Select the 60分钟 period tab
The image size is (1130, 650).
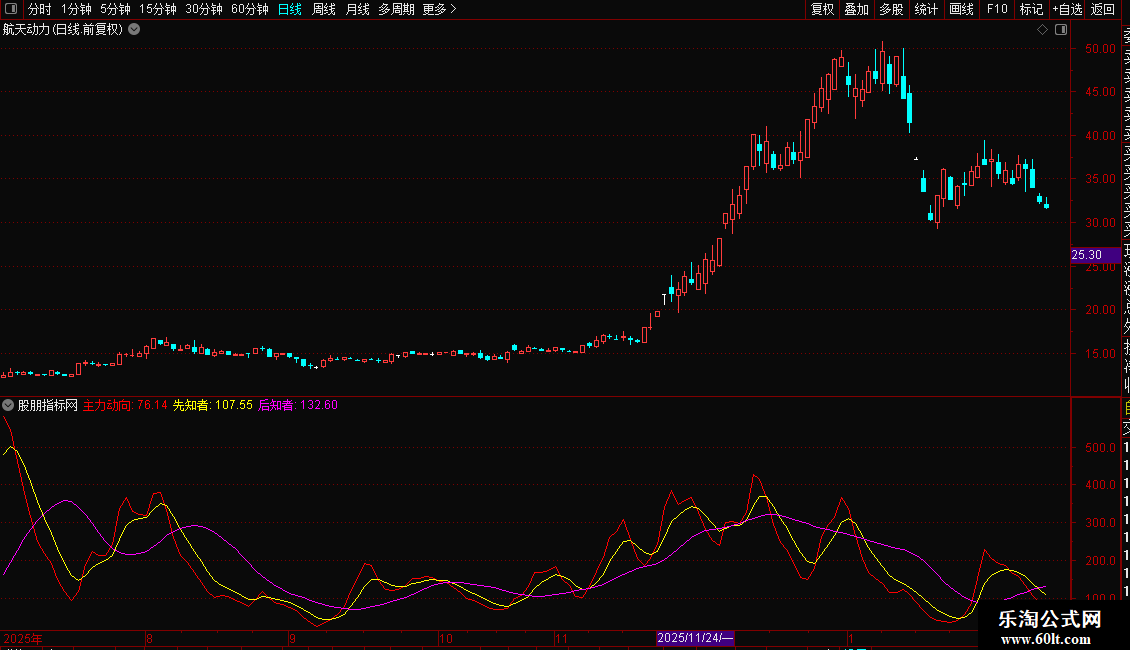point(250,9)
